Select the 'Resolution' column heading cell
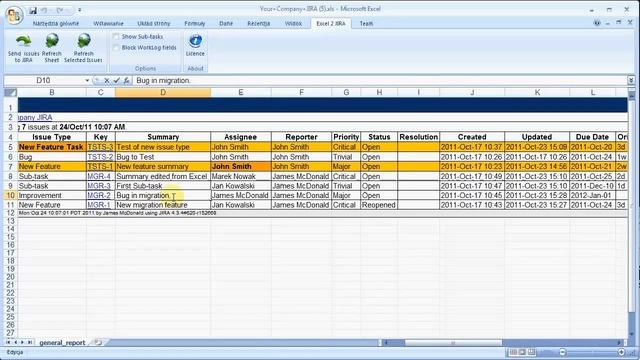 tap(418, 137)
